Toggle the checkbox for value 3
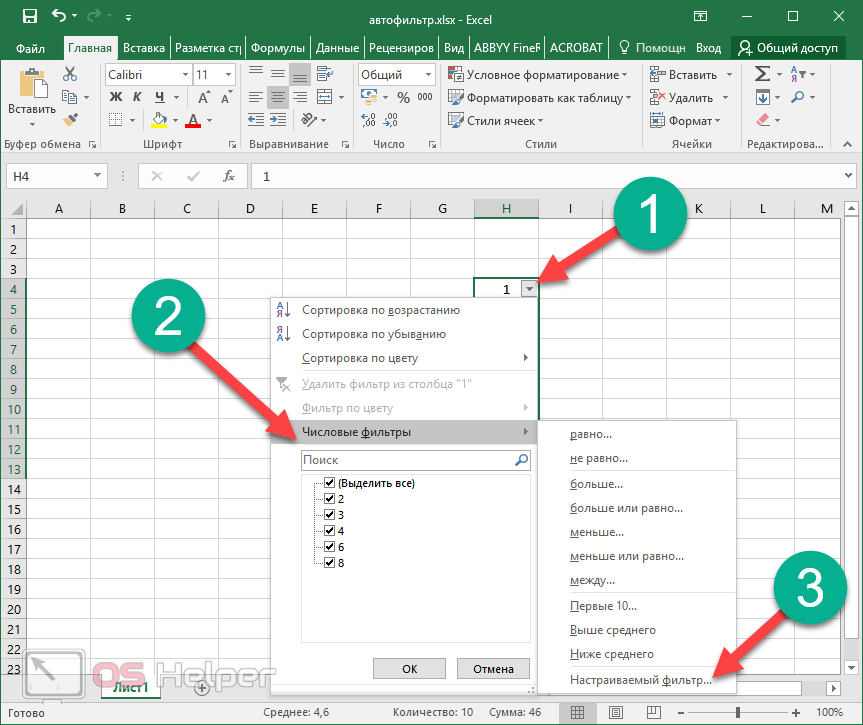Screen dimensions: 863x725 (330, 515)
